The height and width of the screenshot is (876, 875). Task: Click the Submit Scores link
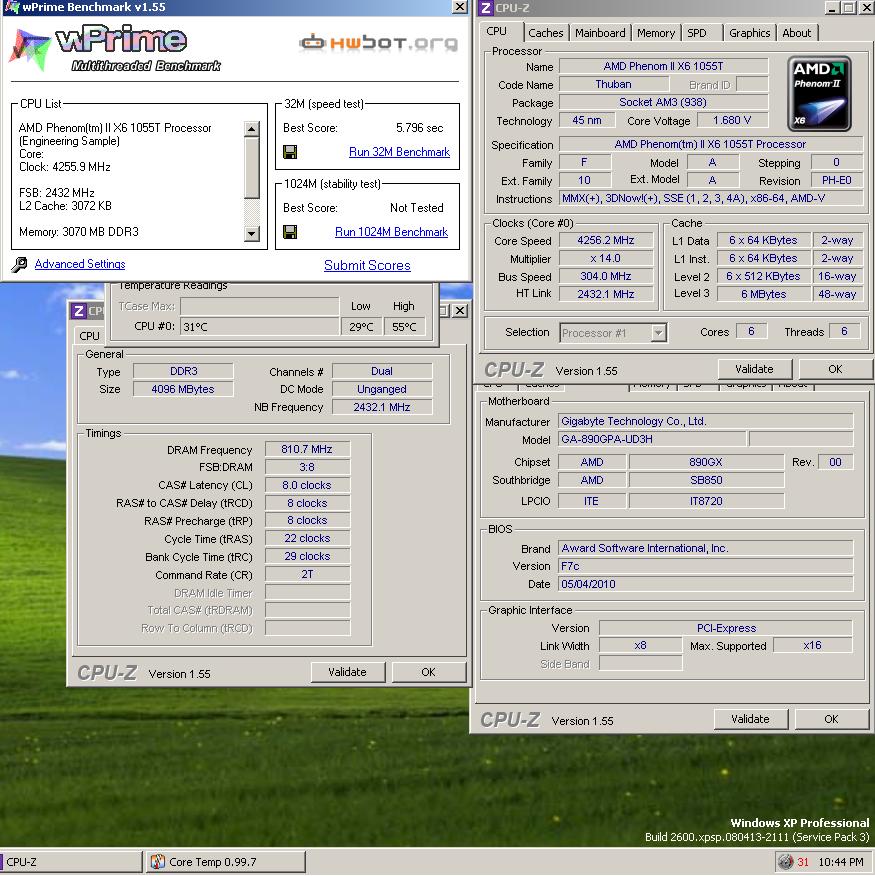(x=367, y=265)
